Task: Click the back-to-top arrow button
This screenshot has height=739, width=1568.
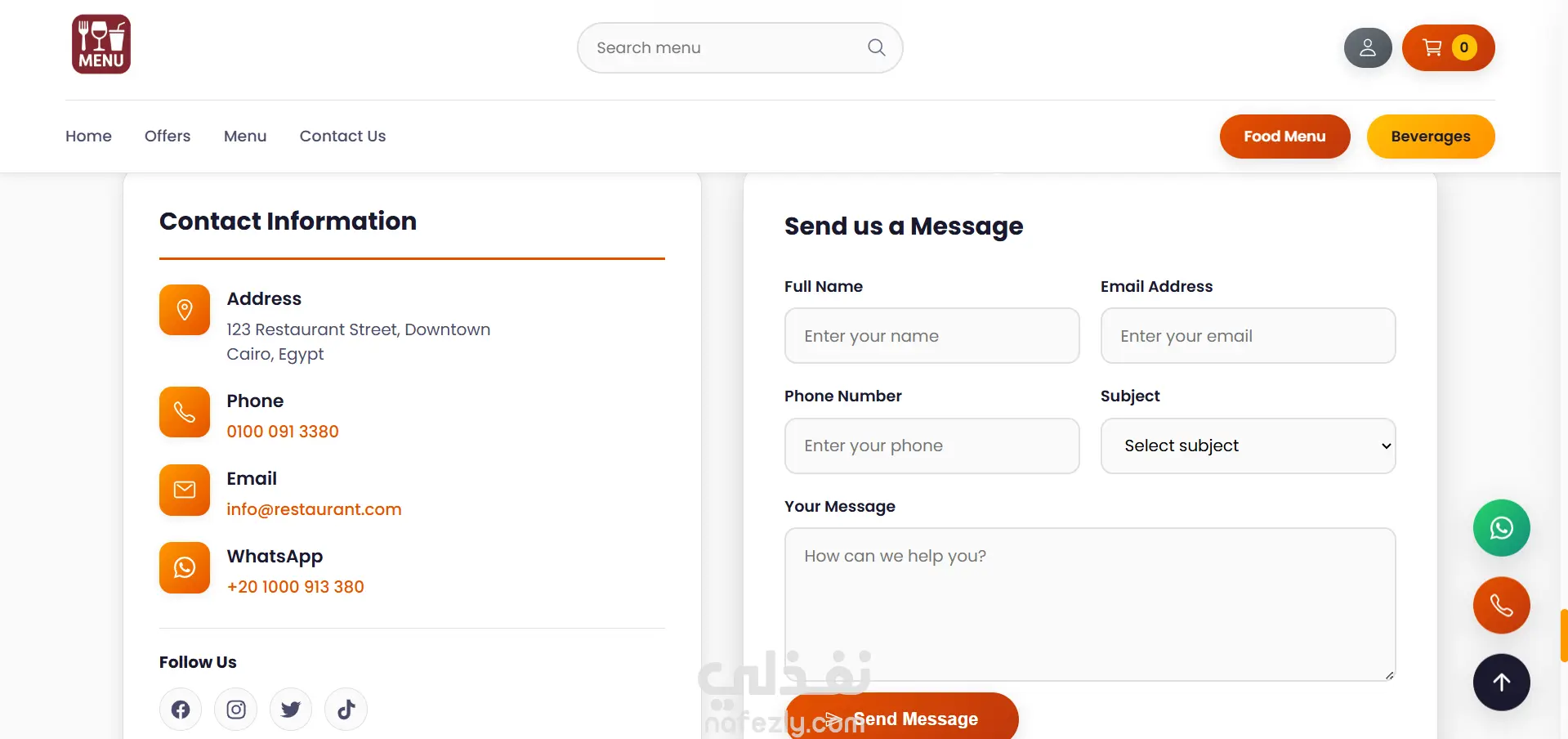Action: (1501, 683)
